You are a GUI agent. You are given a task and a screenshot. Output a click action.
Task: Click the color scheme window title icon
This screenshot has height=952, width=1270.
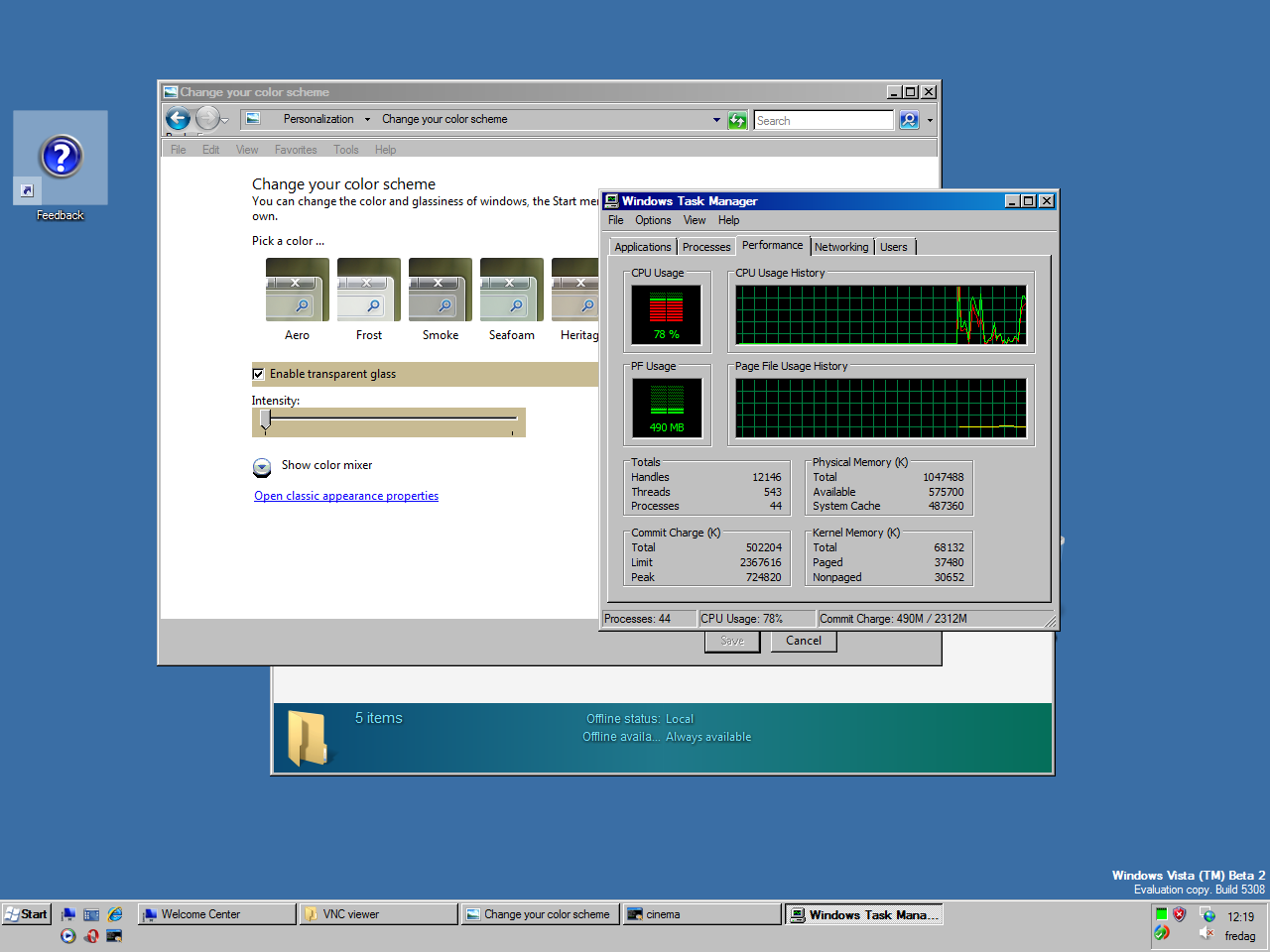[x=171, y=91]
